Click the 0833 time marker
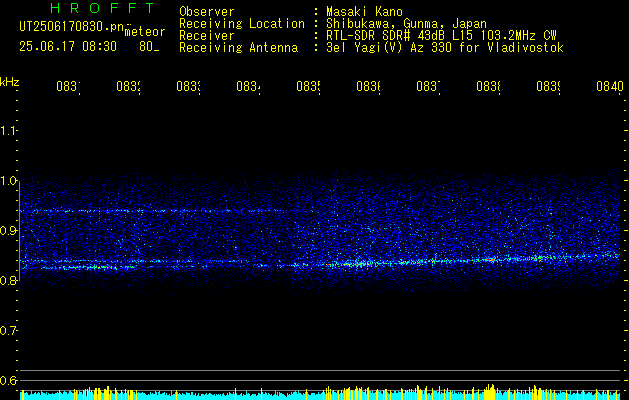629x400 pixels. click(x=189, y=87)
